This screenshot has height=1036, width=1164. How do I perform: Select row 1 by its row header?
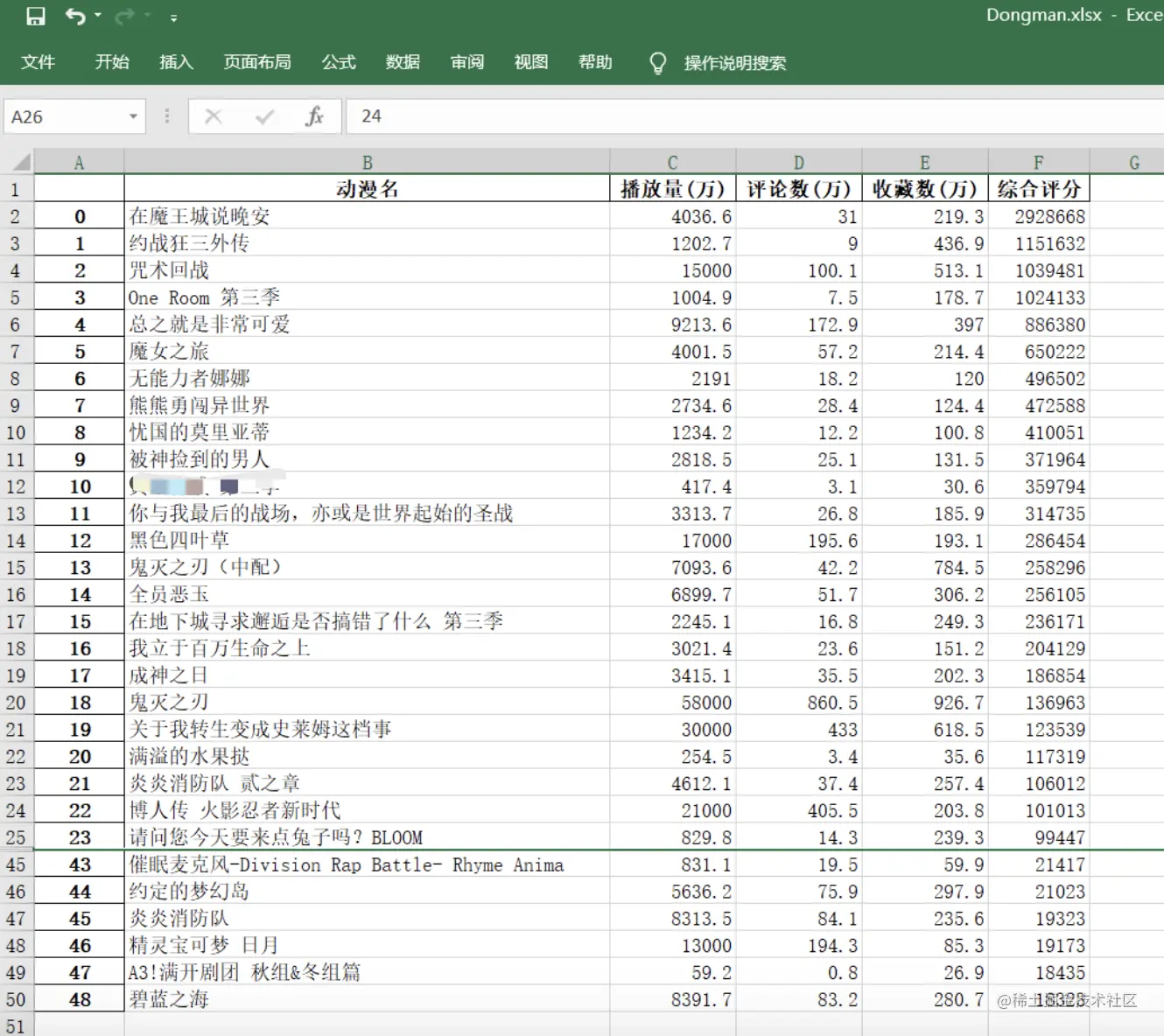(16, 189)
